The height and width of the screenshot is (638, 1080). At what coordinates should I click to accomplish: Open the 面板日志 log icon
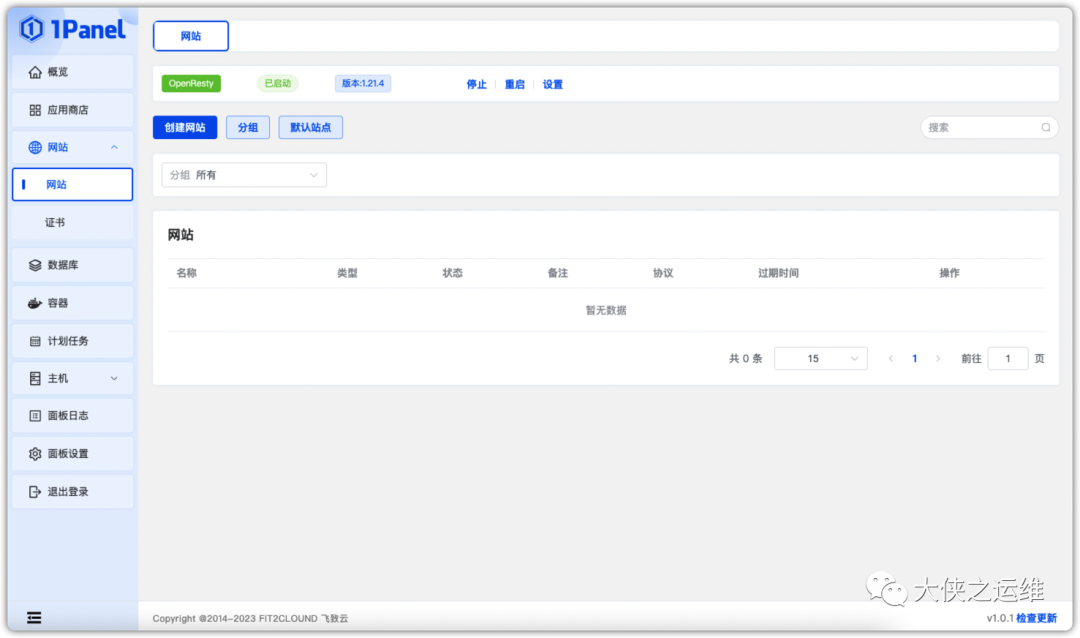[x=34, y=415]
